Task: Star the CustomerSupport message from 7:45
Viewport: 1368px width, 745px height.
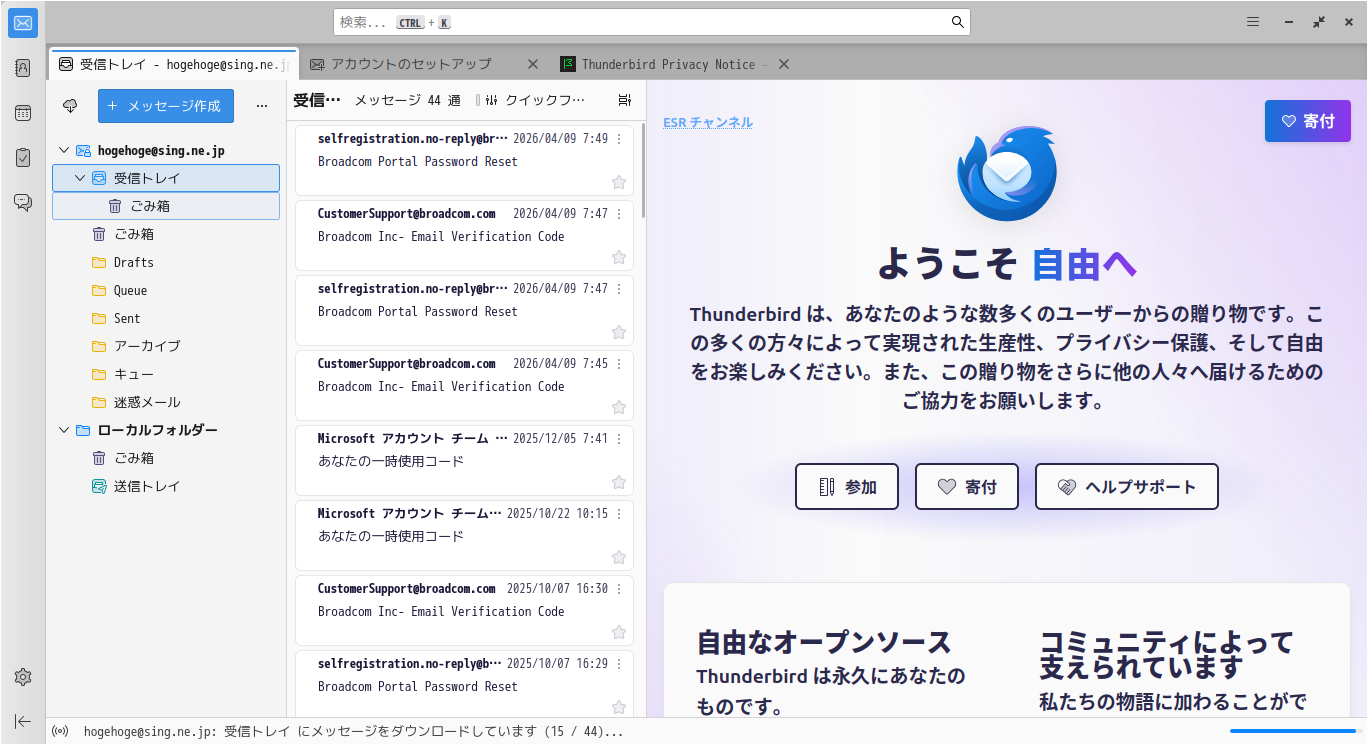Action: (x=619, y=407)
